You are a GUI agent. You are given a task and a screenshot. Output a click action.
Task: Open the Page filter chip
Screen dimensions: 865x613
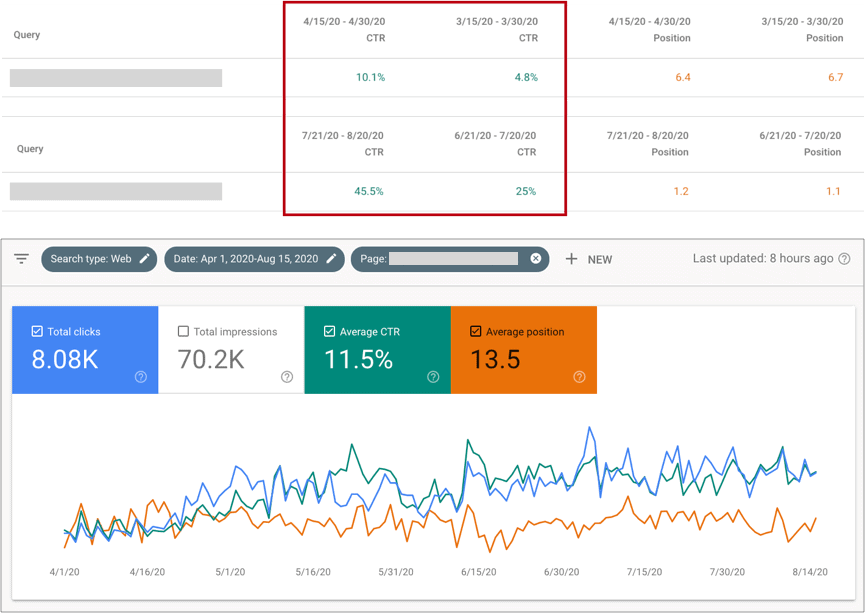tap(440, 259)
